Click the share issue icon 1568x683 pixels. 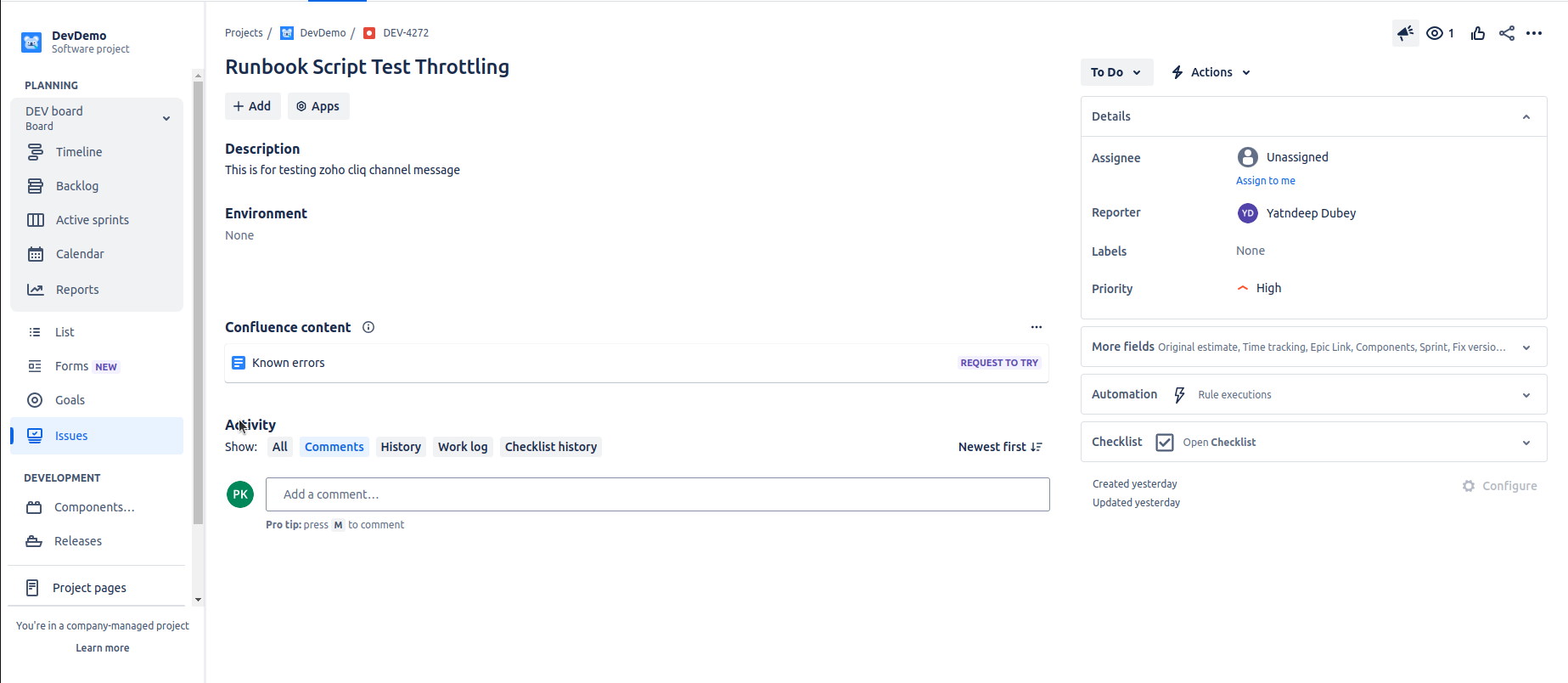pyautogui.click(x=1507, y=33)
